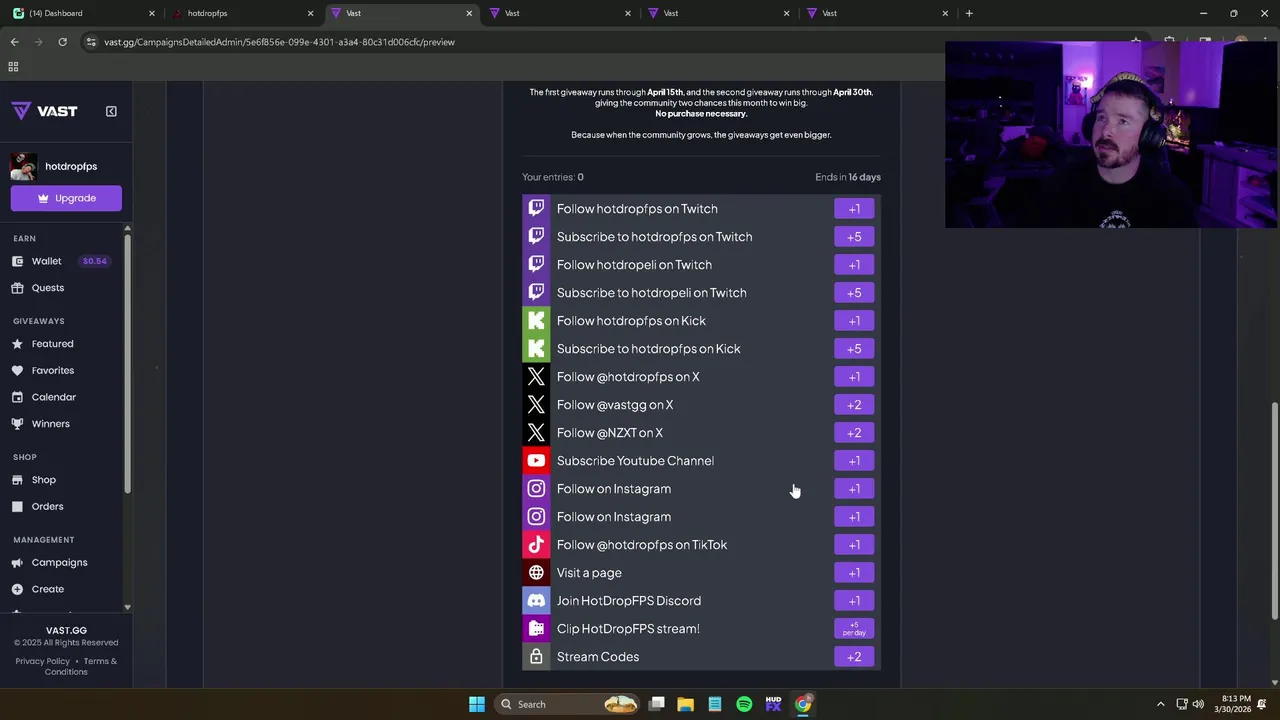The height and width of the screenshot is (720, 1280).
Task: Click the +2 button for Follow @vastgg on X
Action: [854, 405]
